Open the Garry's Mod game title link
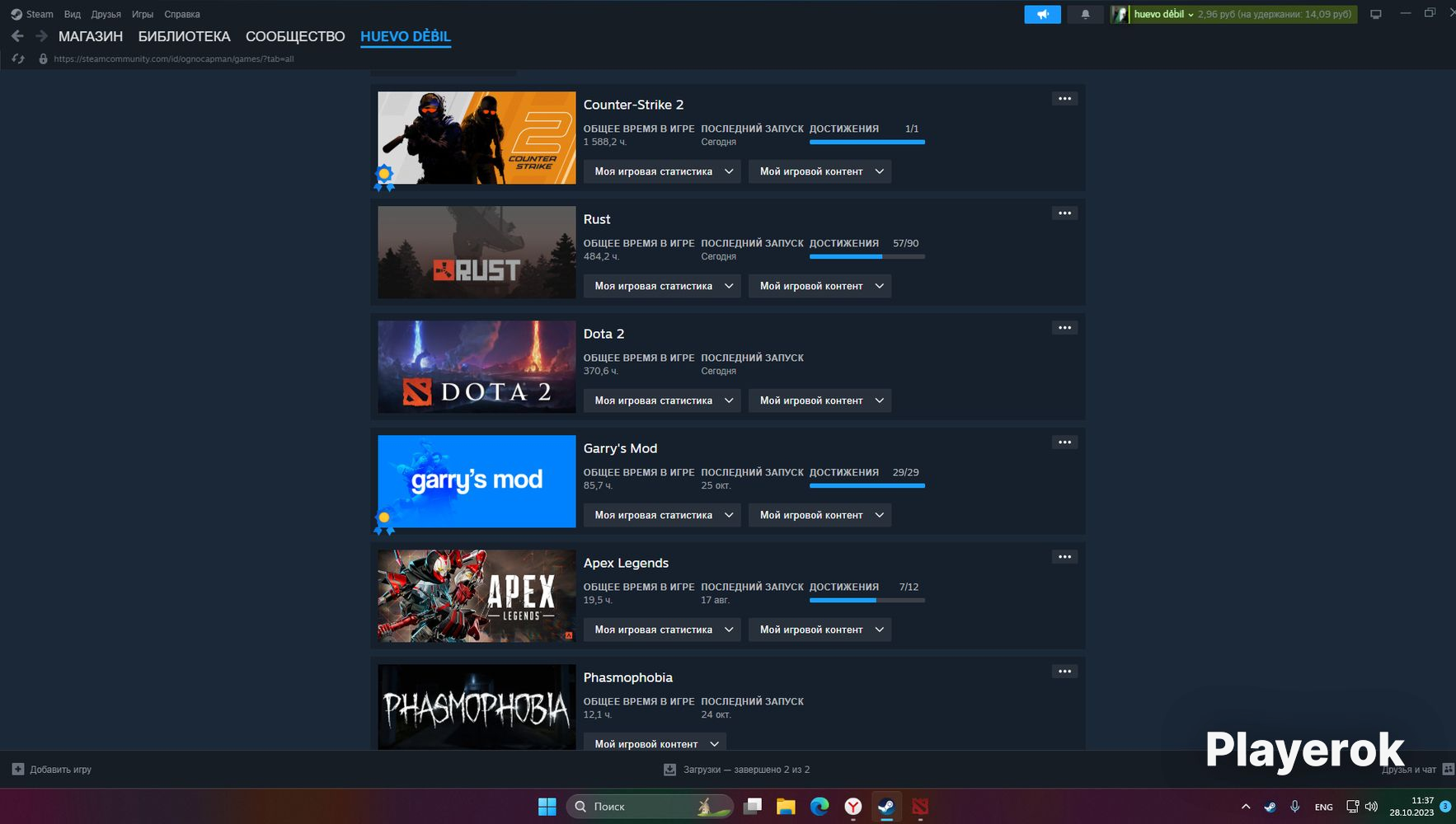Image resolution: width=1456 pixels, height=824 pixels. pyautogui.click(x=620, y=448)
